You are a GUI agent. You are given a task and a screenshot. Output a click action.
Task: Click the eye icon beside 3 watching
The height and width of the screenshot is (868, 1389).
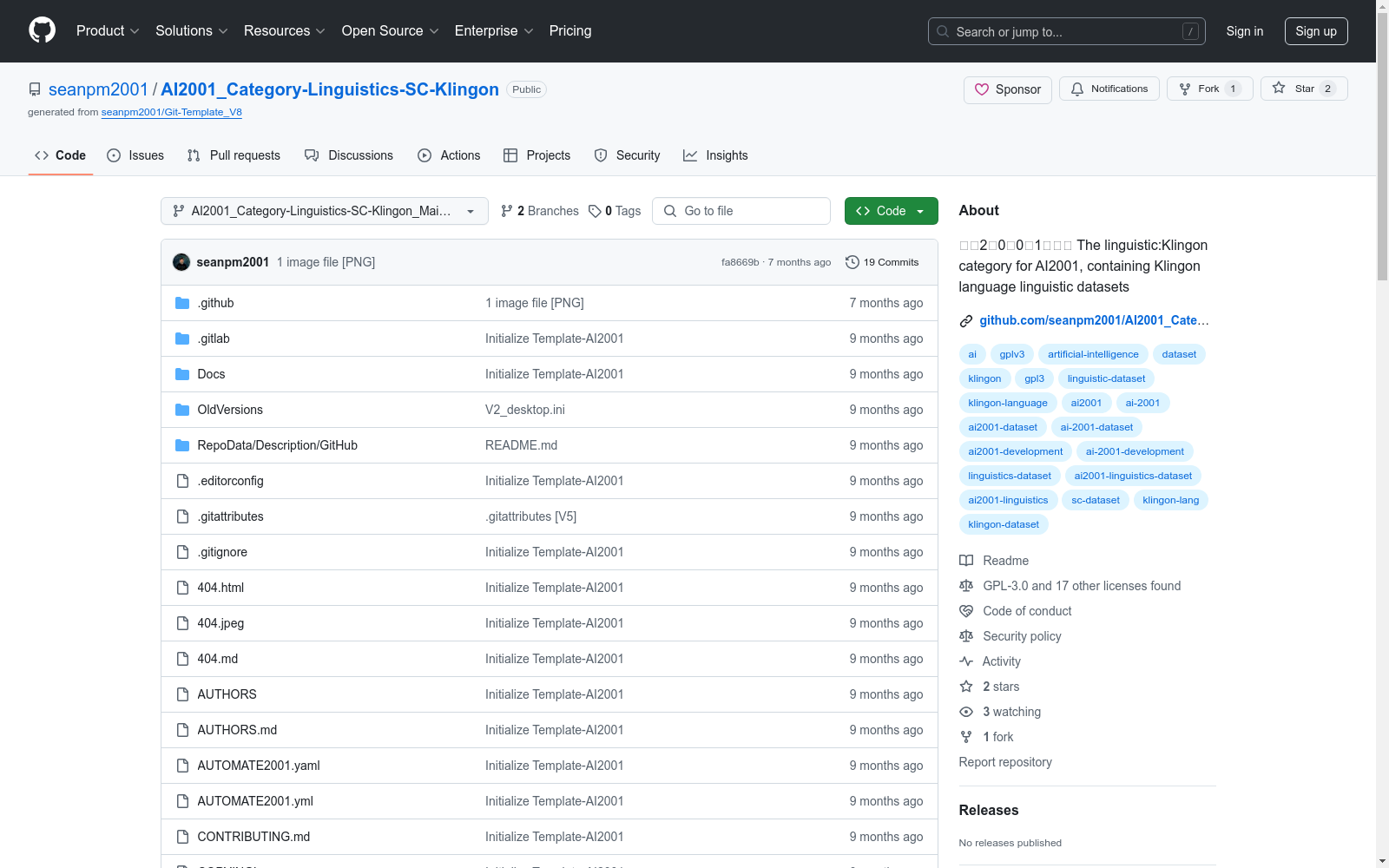coord(966,712)
